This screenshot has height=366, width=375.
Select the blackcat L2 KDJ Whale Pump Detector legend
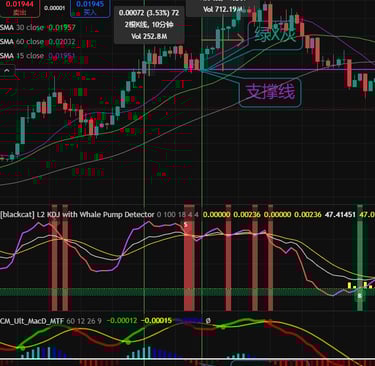[77, 215]
